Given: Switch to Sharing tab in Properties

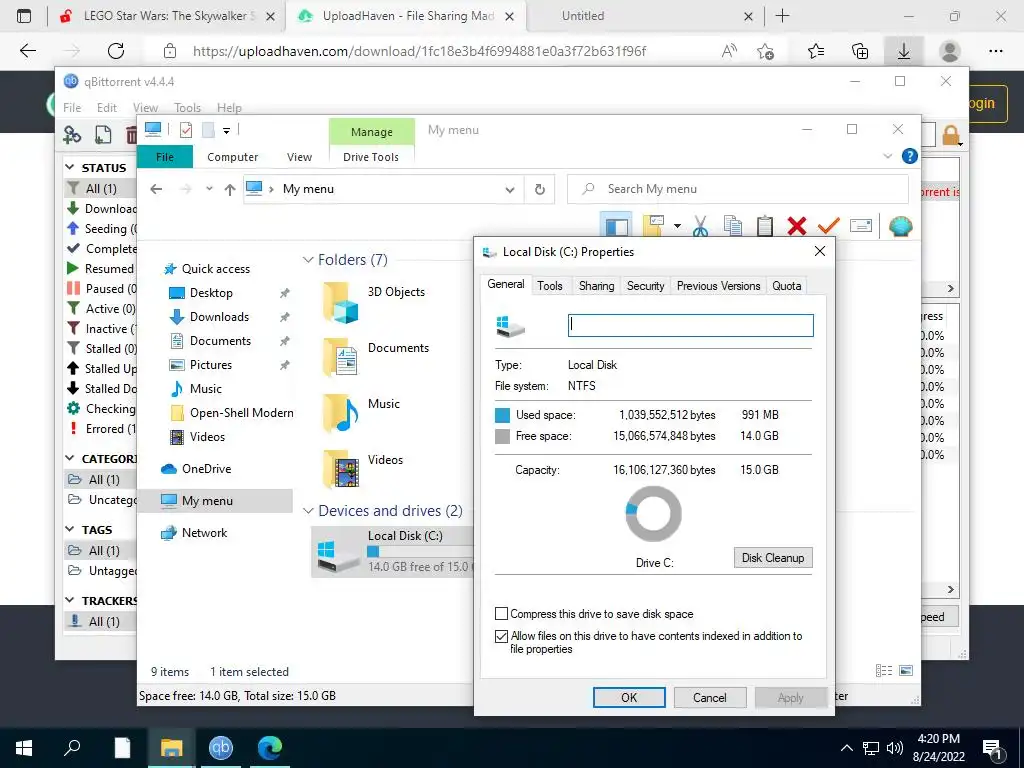Looking at the screenshot, I should [x=596, y=286].
